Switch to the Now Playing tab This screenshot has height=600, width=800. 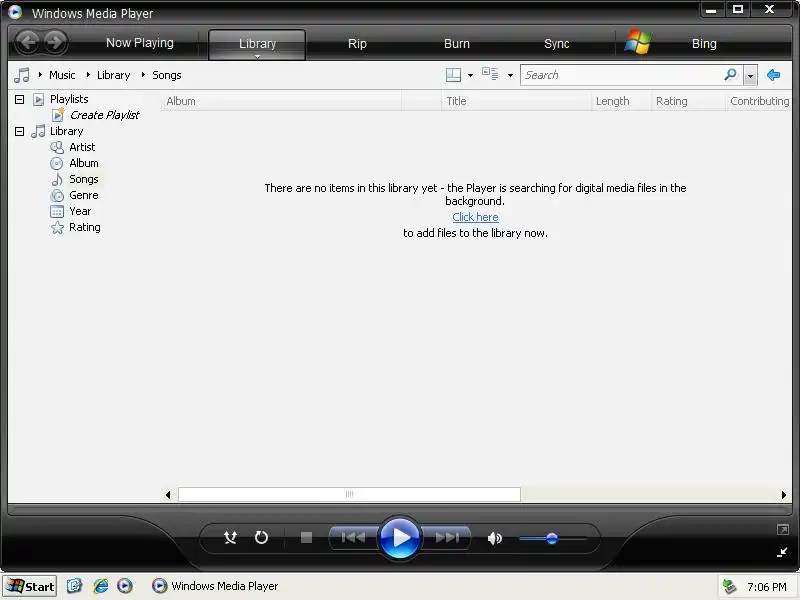[140, 43]
